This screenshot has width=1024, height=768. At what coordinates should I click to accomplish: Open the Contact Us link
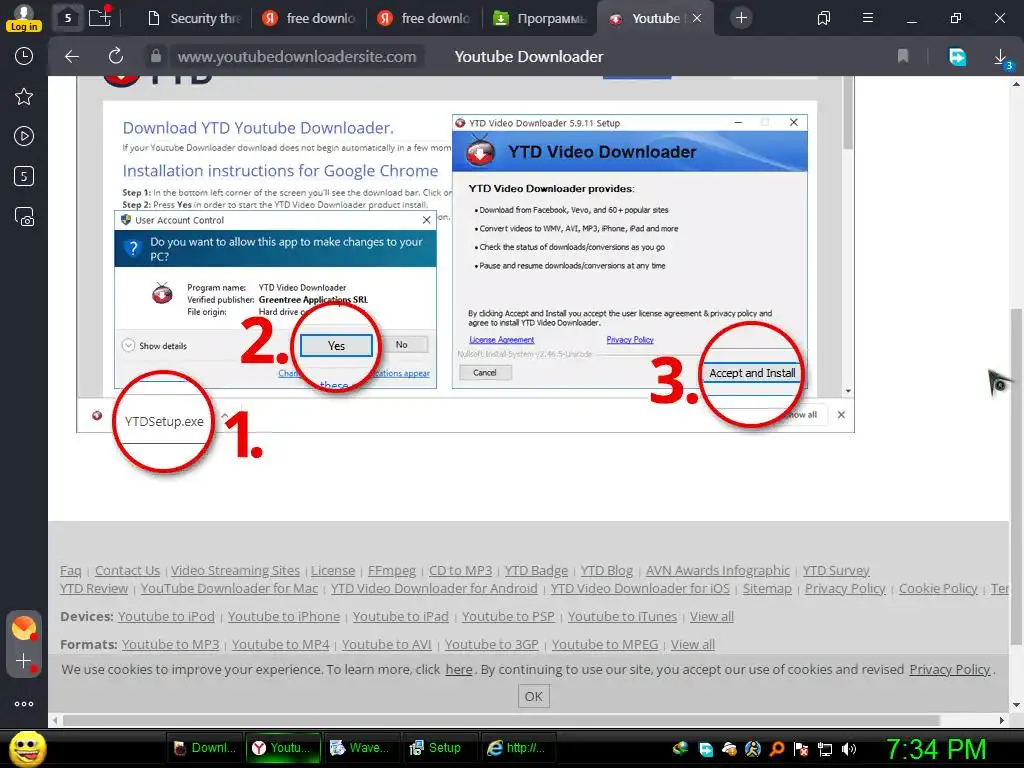coord(127,571)
